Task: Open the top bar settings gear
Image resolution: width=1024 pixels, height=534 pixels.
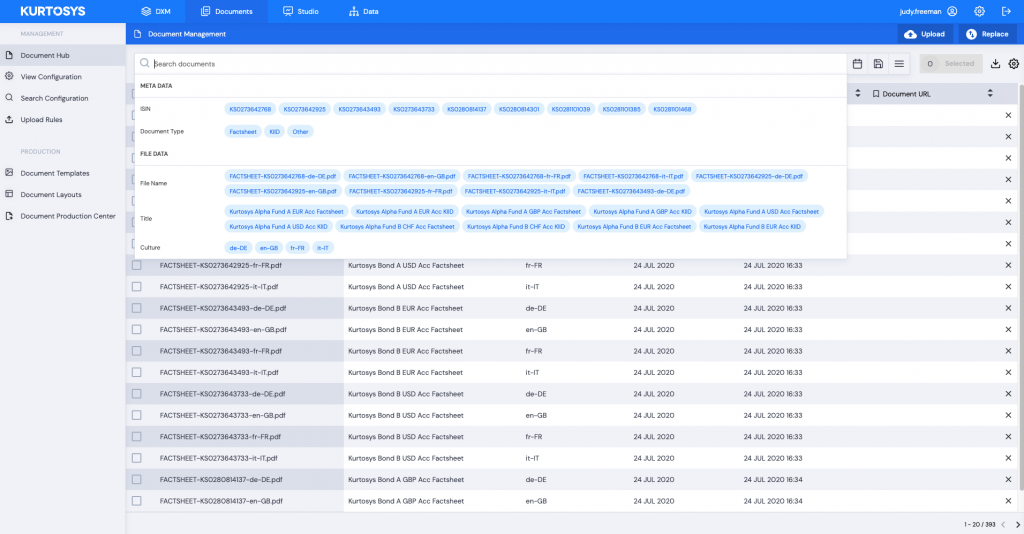Action: [x=980, y=11]
